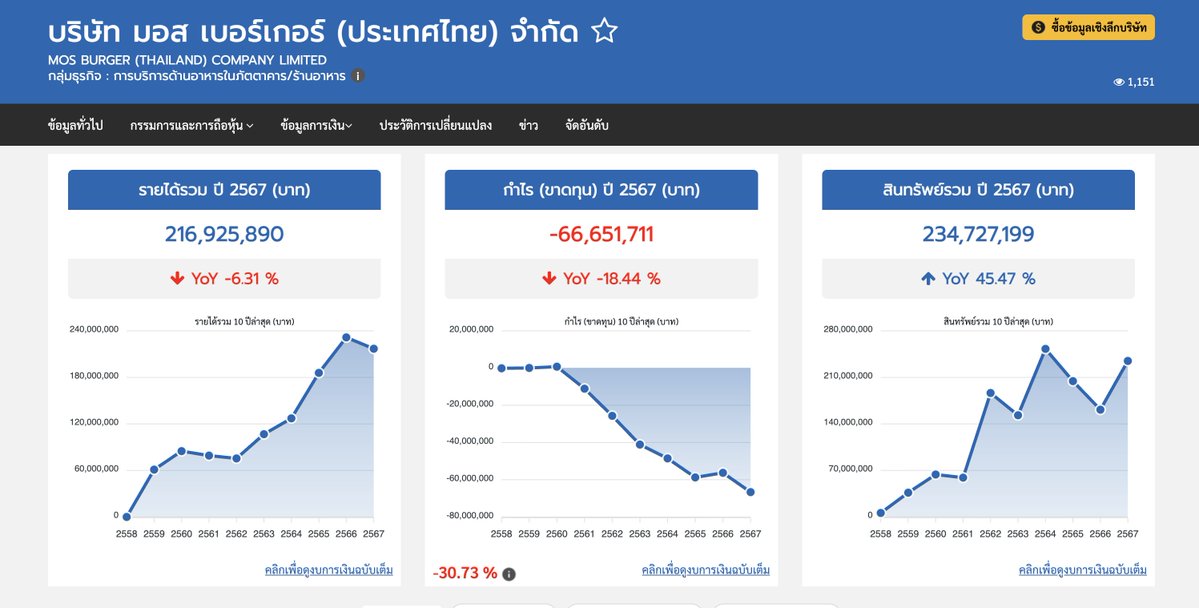This screenshot has height=608, width=1199.
Task: Expand the ข้อมูลการเงิน dropdown menu
Action: [317, 125]
